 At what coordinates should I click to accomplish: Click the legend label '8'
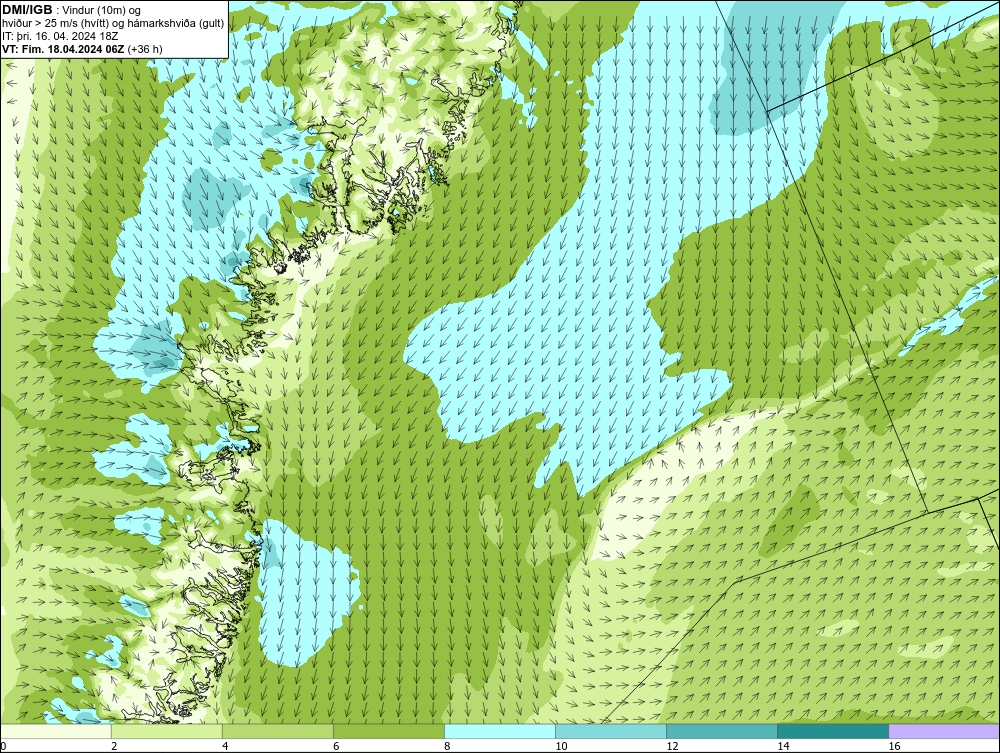[448, 746]
